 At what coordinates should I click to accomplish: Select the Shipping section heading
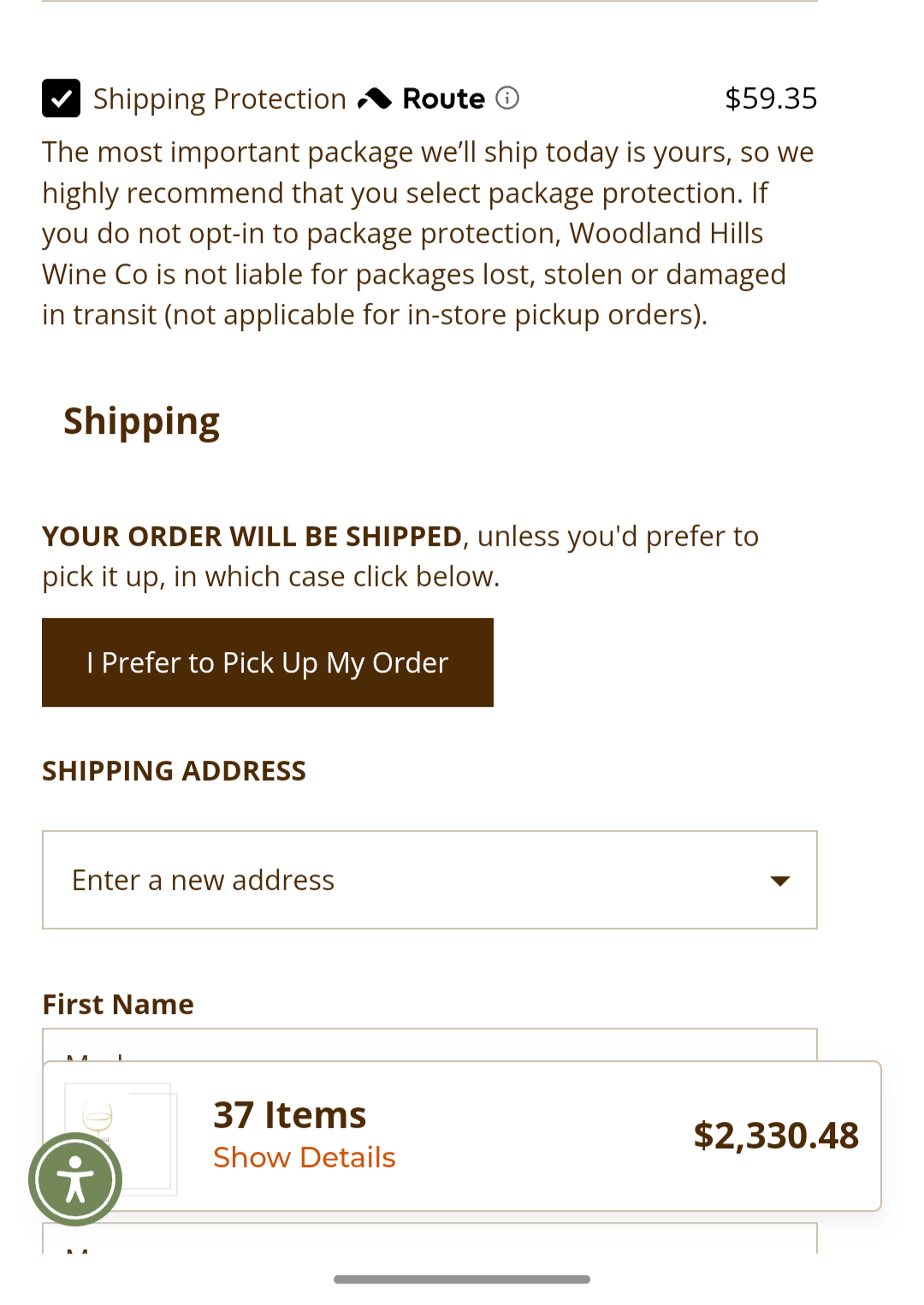[141, 422]
